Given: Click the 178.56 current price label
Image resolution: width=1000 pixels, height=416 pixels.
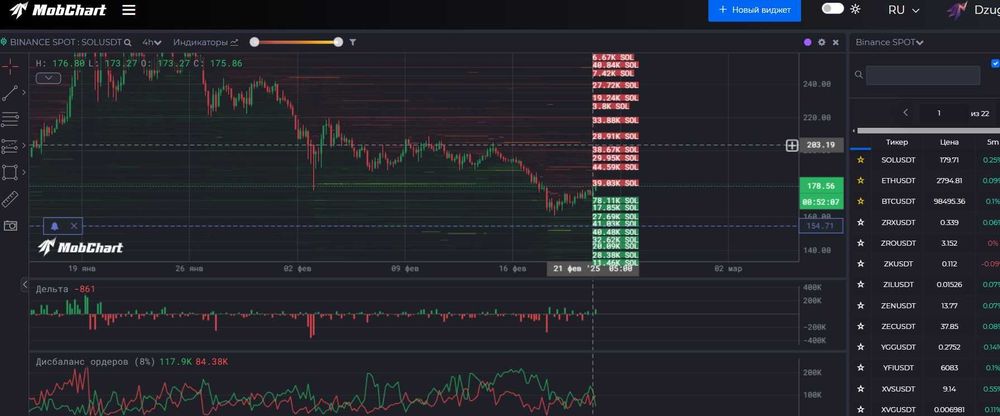Looking at the screenshot, I should (821, 186).
